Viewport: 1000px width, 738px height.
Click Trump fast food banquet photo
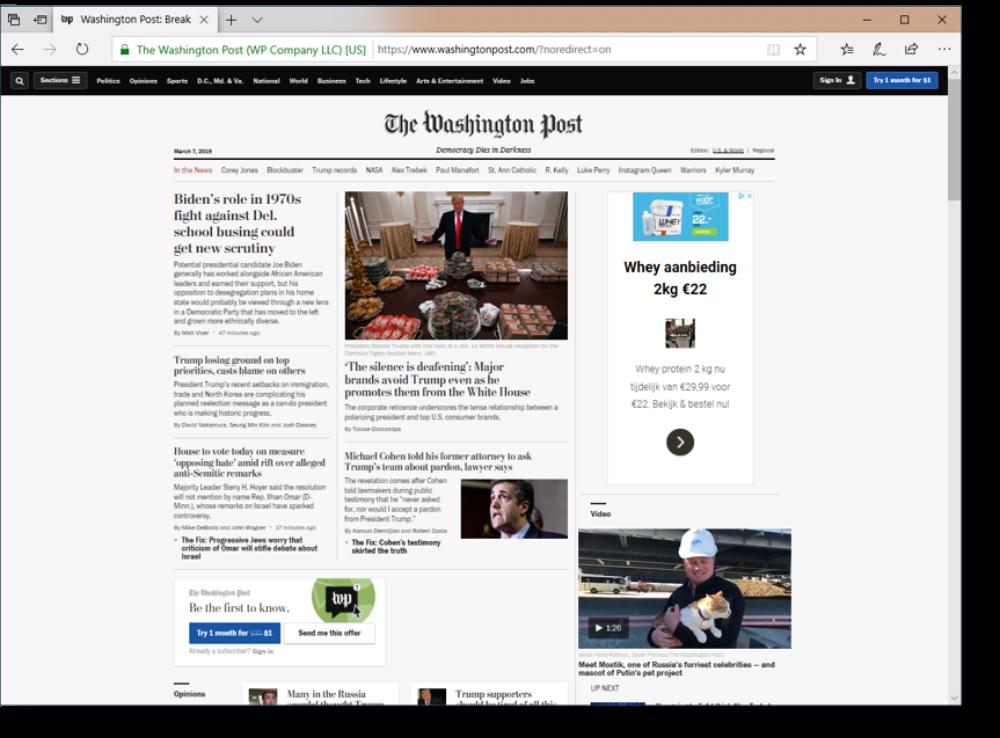pos(456,265)
